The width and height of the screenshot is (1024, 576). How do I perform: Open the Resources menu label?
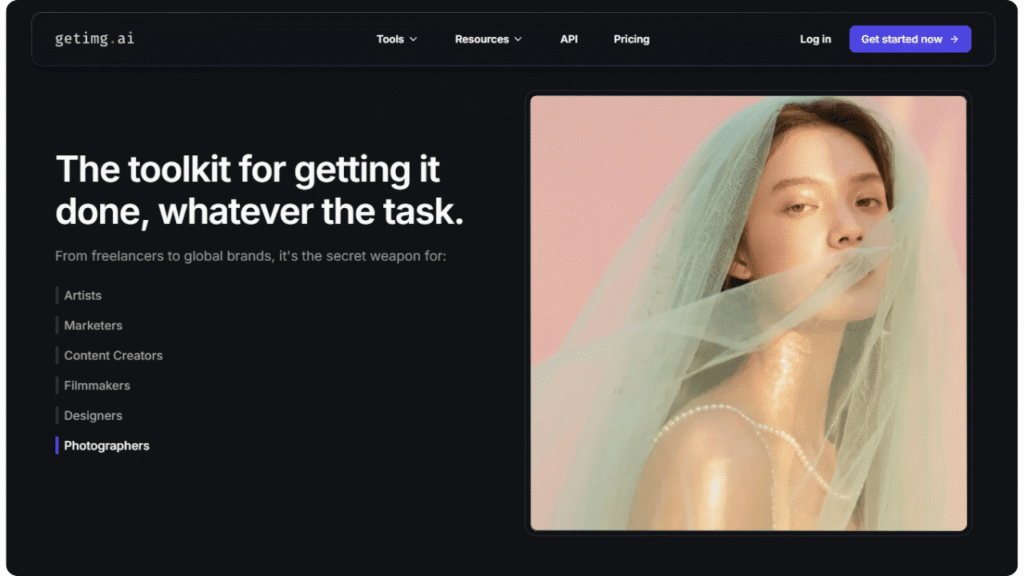(x=481, y=39)
